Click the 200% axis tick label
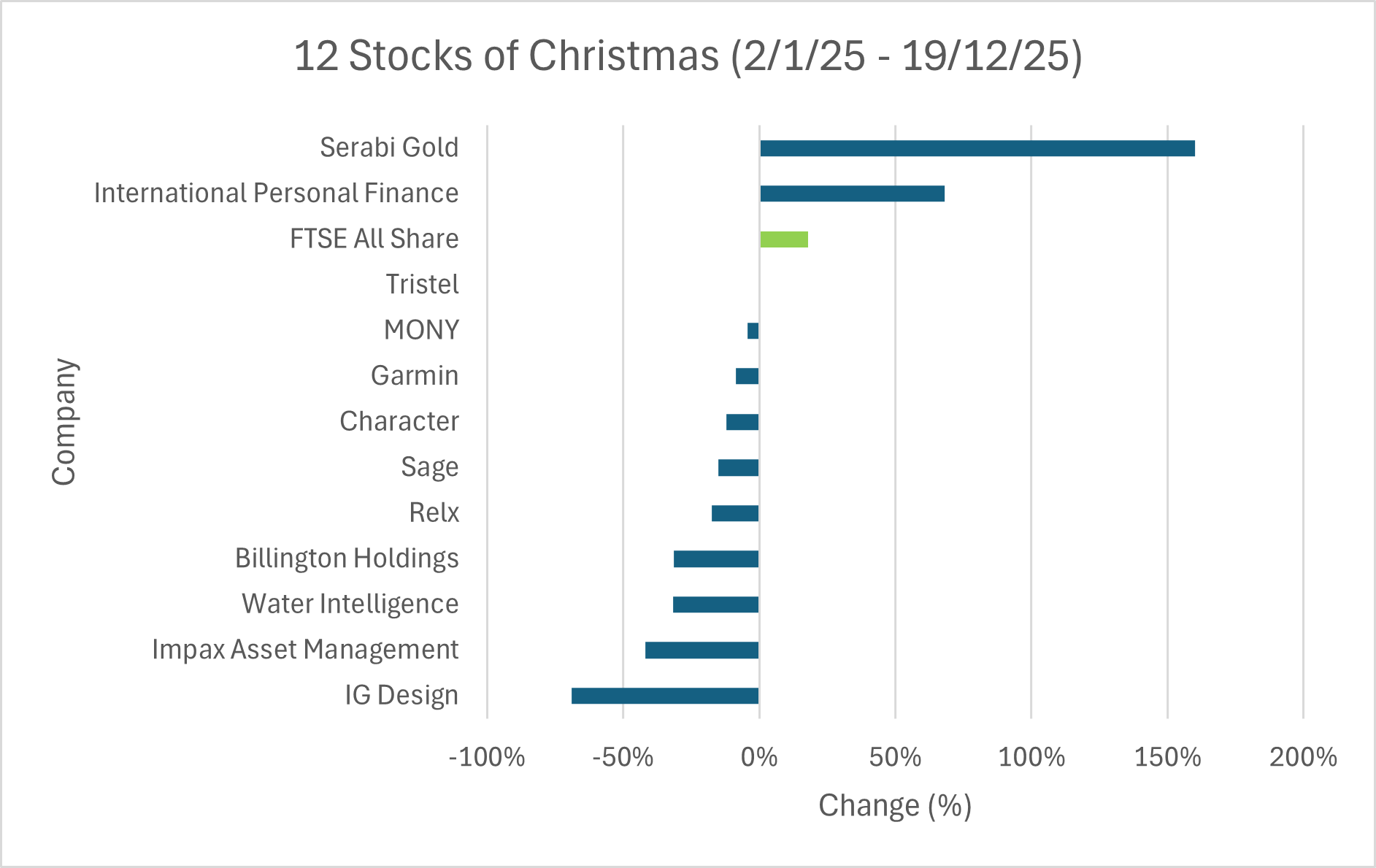Image resolution: width=1376 pixels, height=868 pixels. click(1303, 757)
